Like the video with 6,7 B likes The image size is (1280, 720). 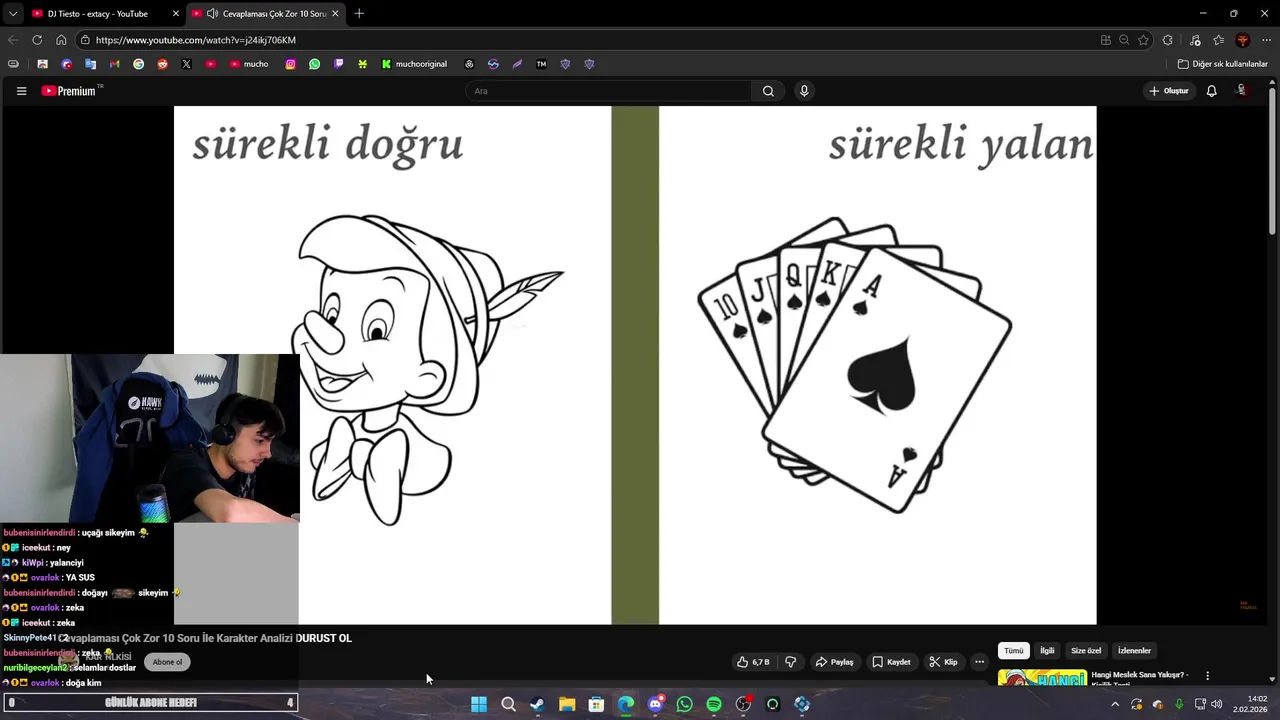pos(754,662)
